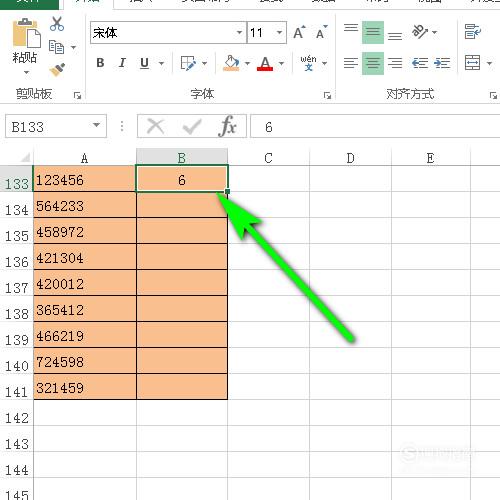The height and width of the screenshot is (500, 500).
Task: Toggle Bold formatting
Action: click(x=100, y=63)
